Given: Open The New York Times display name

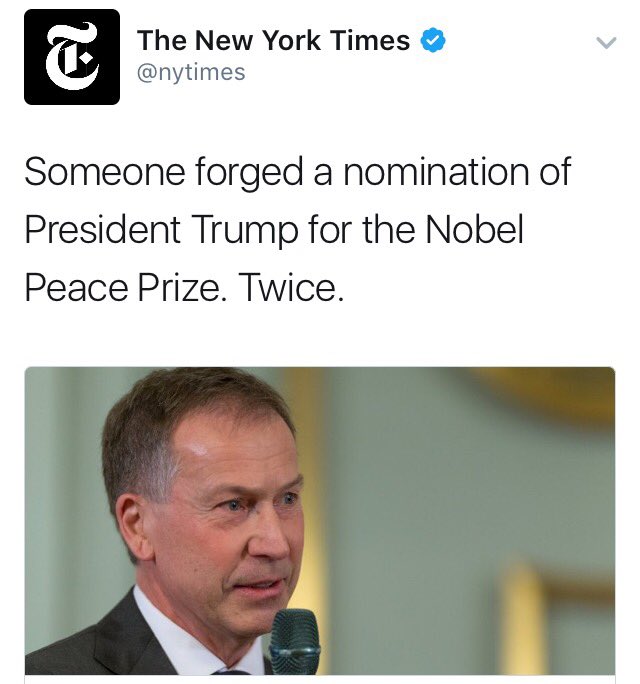Looking at the screenshot, I should click(274, 40).
